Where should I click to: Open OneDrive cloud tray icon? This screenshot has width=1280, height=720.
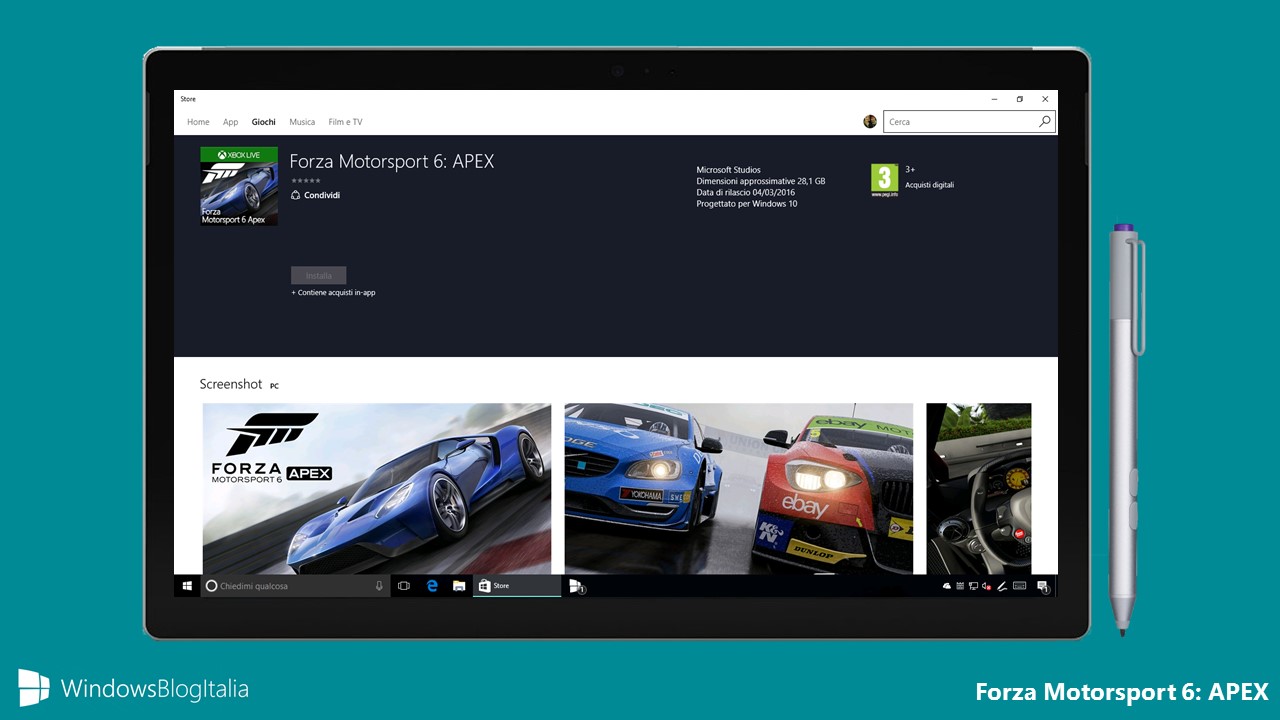point(947,586)
